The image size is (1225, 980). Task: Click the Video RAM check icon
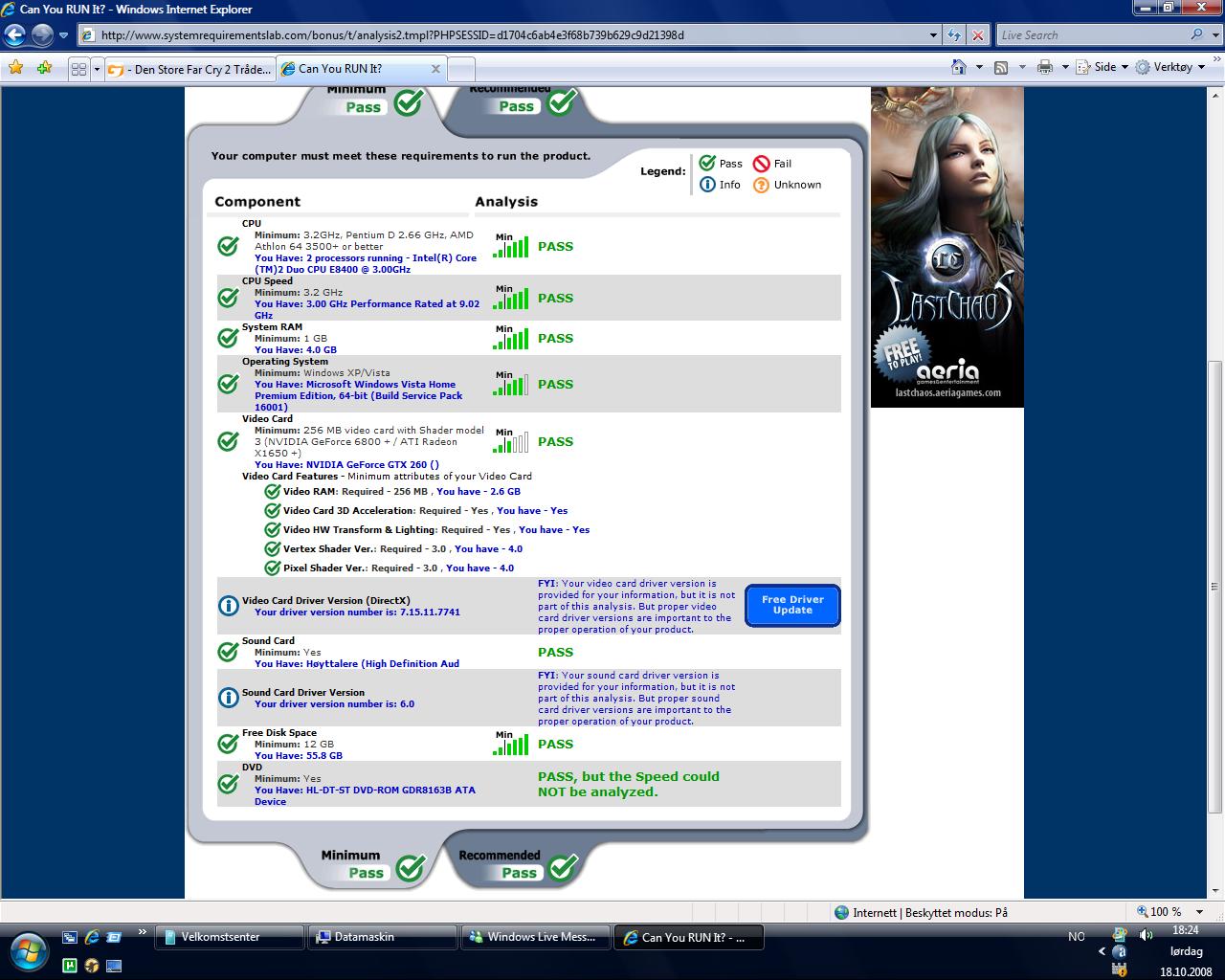point(273,491)
